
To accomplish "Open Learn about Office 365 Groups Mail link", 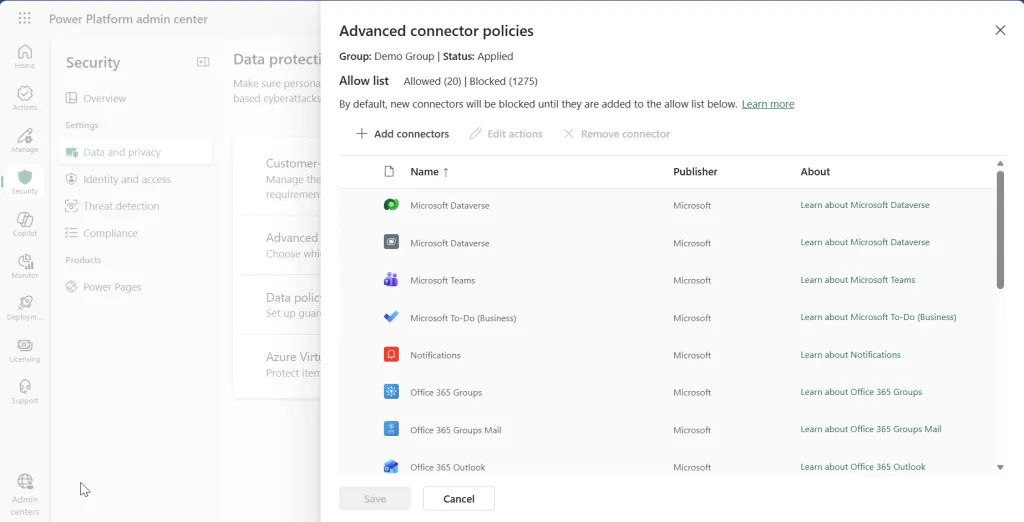I will 871,429.
